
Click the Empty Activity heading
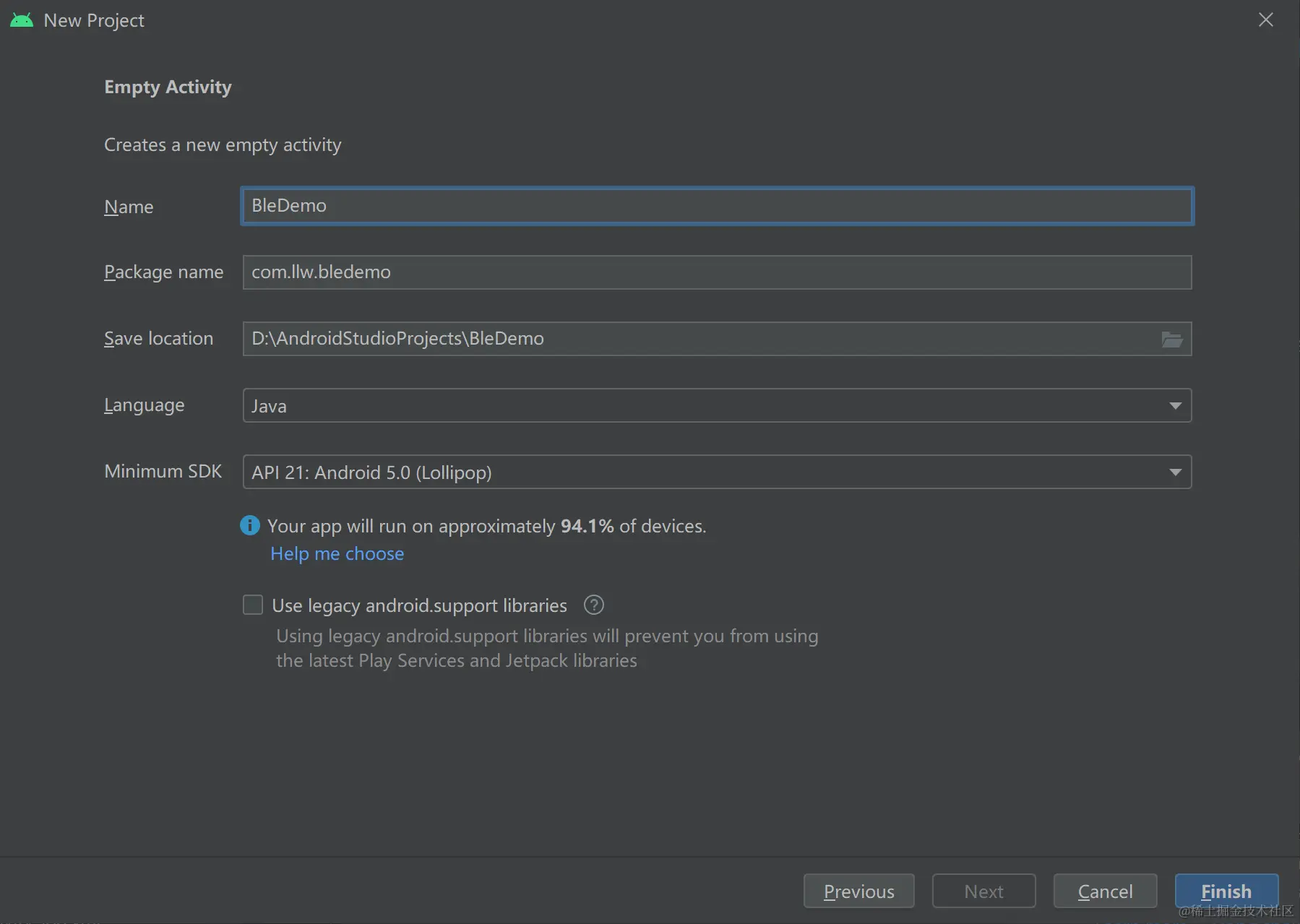(168, 87)
